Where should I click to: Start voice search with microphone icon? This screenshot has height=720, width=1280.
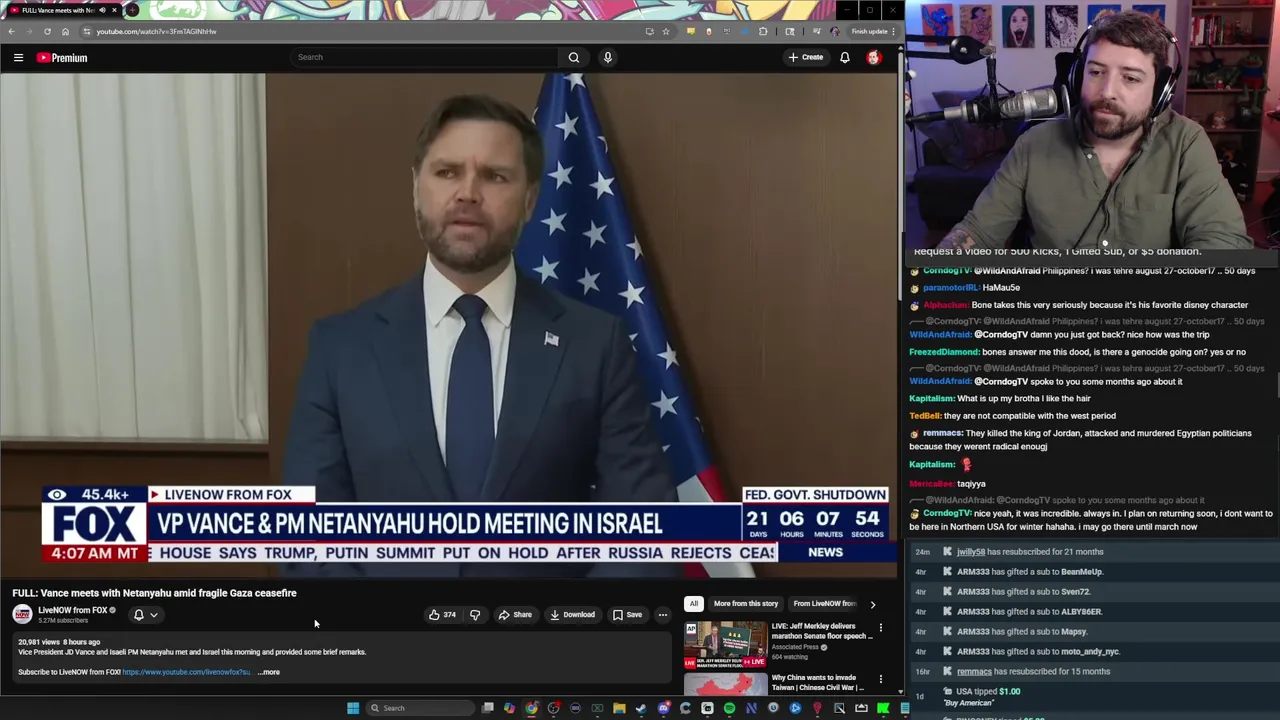point(607,57)
